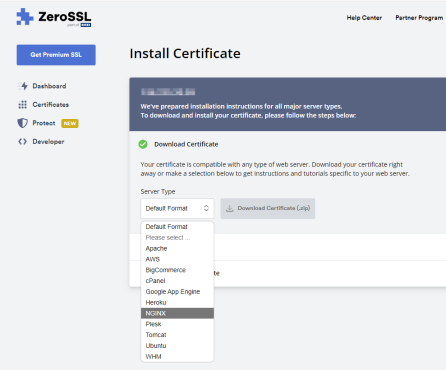Toggle the Server Type dropdown arrows
Viewport: 446px width, 370px height.
point(206,208)
